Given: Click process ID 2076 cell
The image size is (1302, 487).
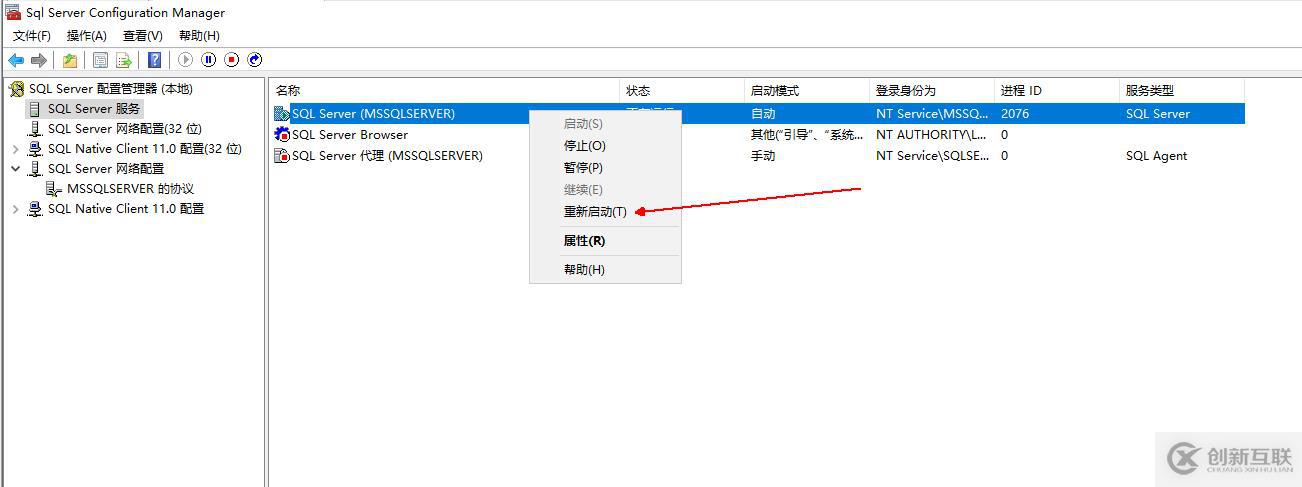Looking at the screenshot, I should (x=1015, y=114).
